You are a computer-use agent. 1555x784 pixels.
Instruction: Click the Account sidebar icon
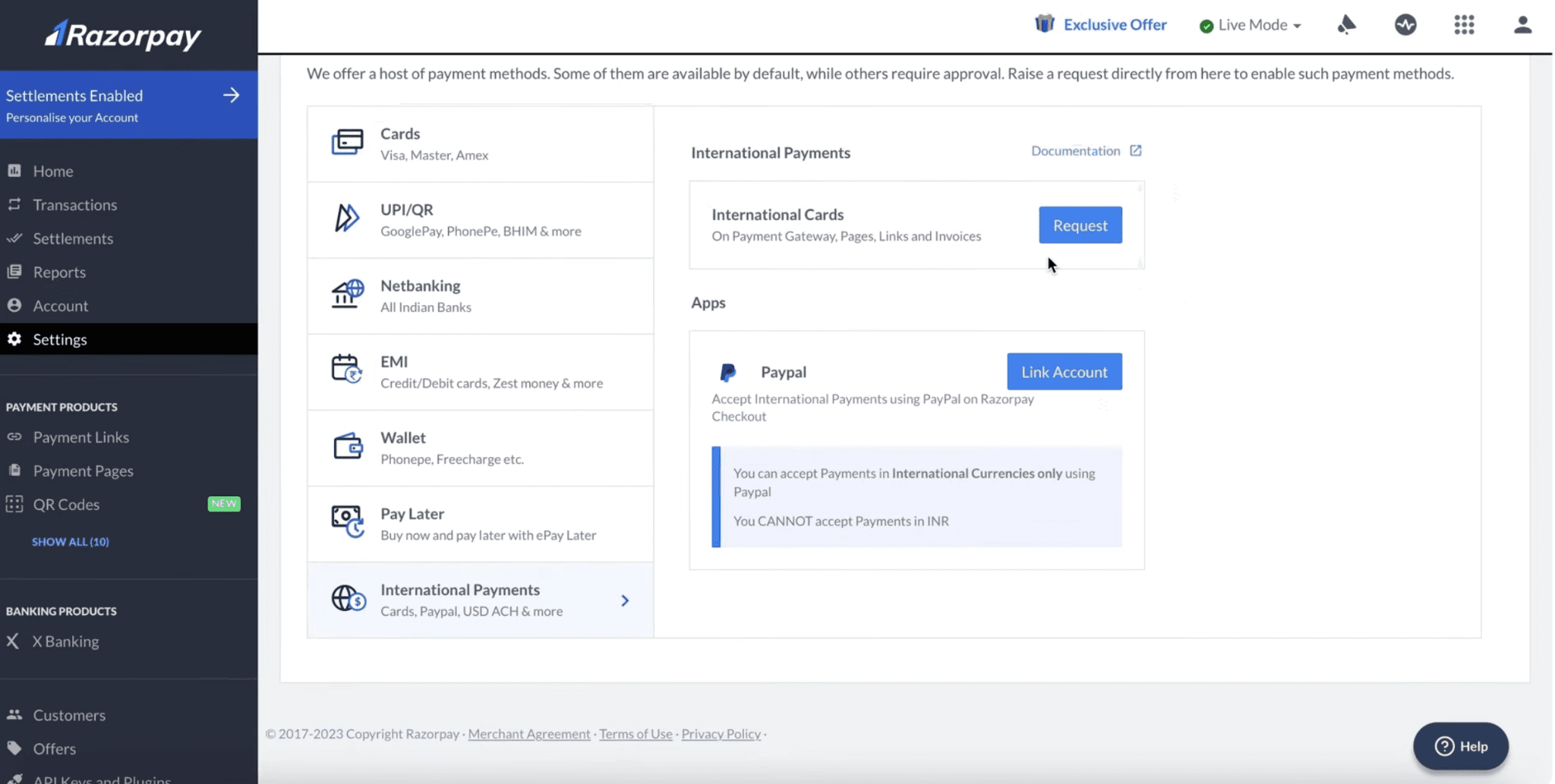(x=14, y=305)
